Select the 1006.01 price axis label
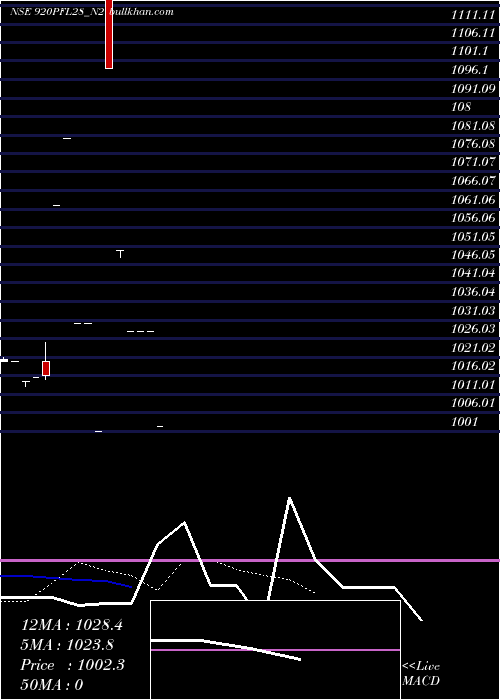 [473, 403]
